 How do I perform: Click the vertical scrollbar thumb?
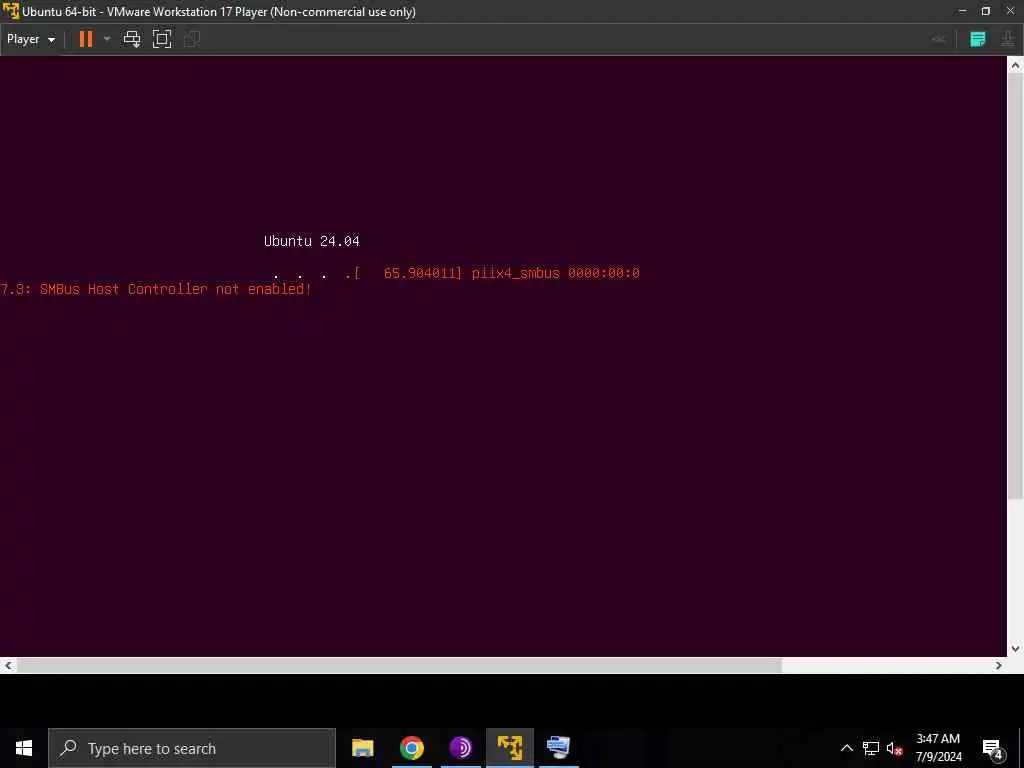[1015, 286]
